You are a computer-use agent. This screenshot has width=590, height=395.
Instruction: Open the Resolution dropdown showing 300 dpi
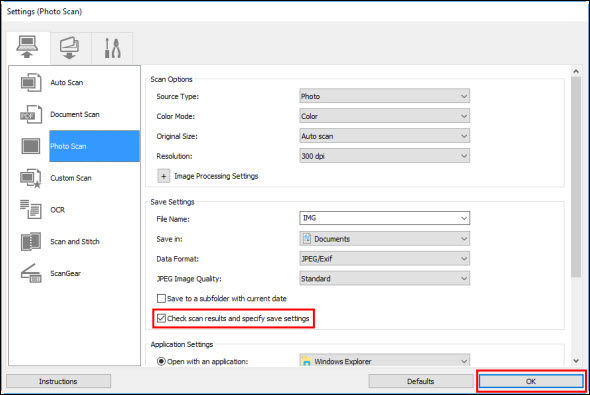click(x=385, y=156)
